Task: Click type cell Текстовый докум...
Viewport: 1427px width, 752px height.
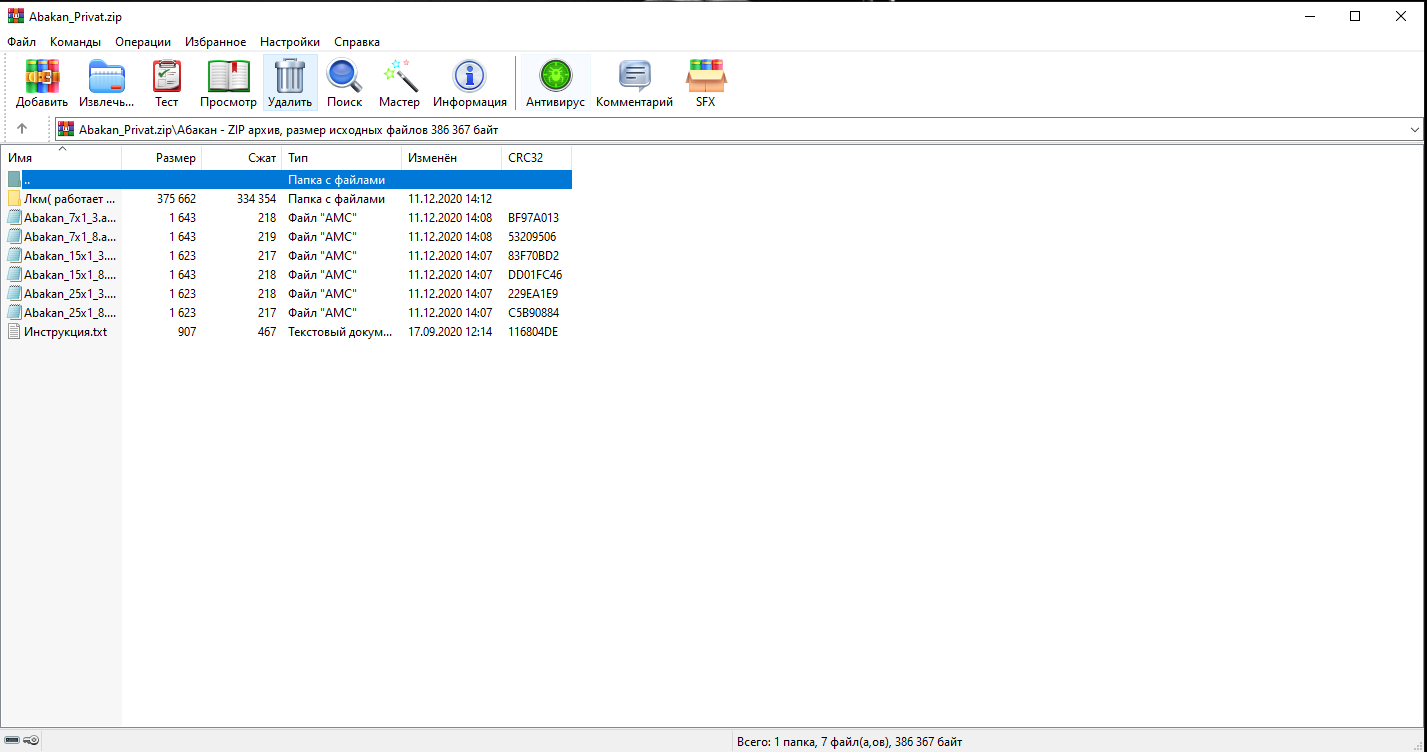Action: (341, 332)
